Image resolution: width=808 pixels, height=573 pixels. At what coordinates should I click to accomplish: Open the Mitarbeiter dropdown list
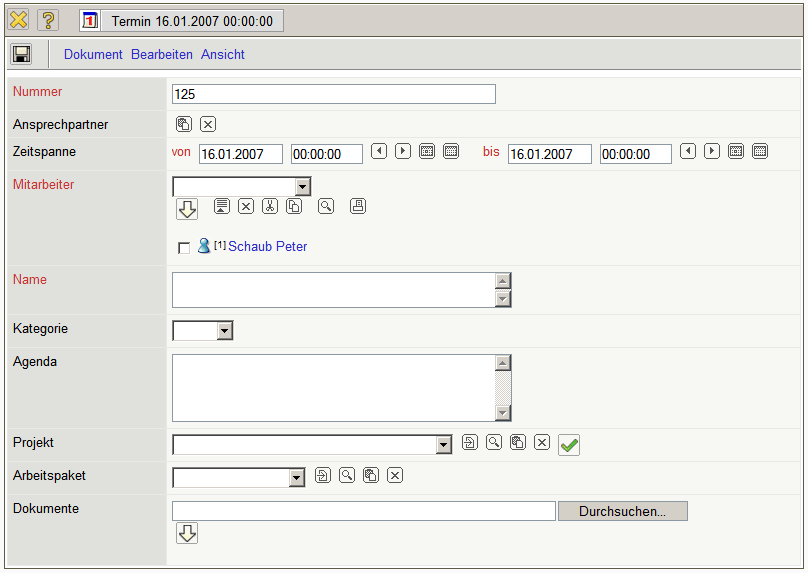pyautogui.click(x=303, y=187)
